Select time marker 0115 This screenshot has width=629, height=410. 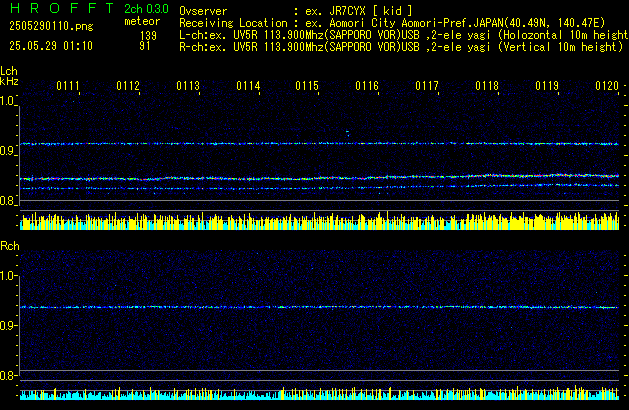click(307, 86)
